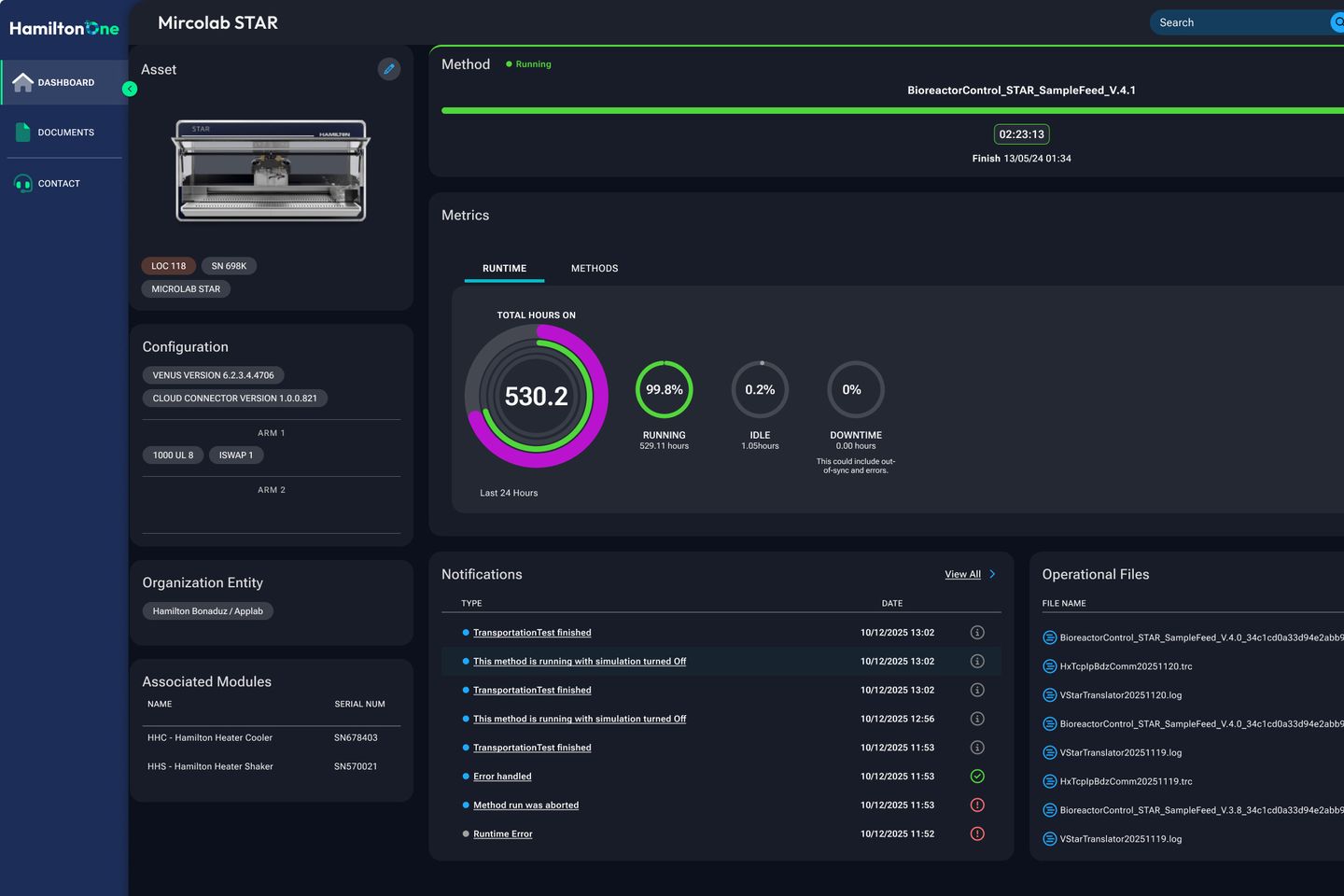Click the 0% Downtime gauge
This screenshot has height=896, width=1344.
(856, 389)
